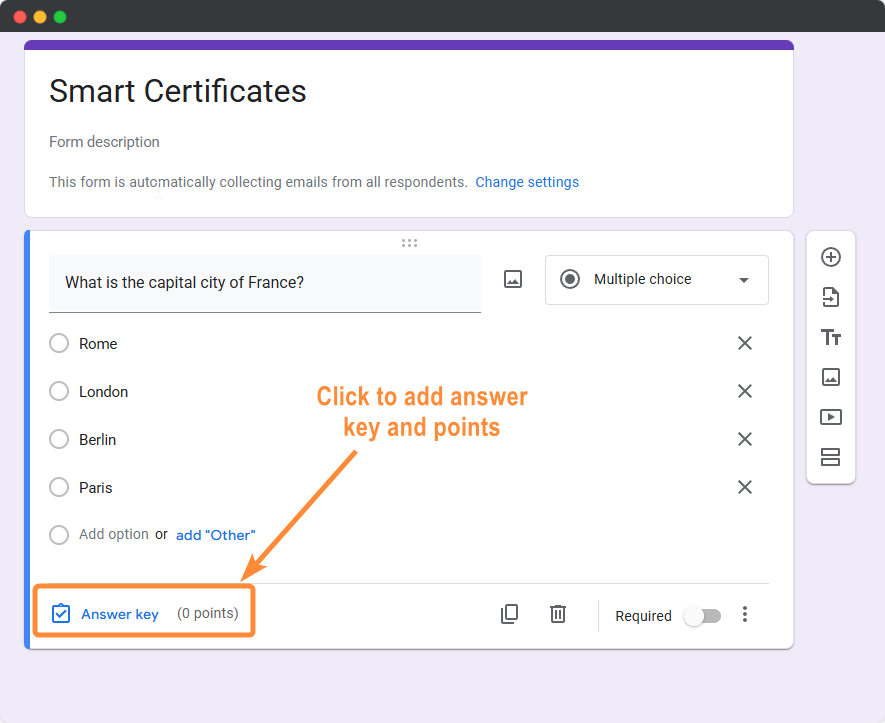
Task: Add a new section with the bottom sidebar icon
Action: pos(831,457)
